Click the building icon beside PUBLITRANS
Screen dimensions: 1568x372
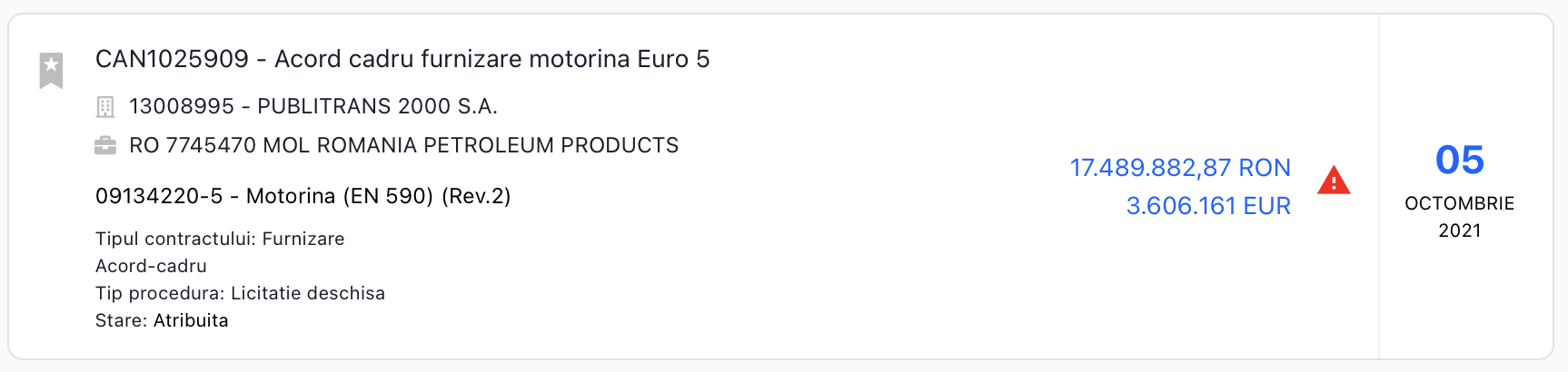click(105, 107)
